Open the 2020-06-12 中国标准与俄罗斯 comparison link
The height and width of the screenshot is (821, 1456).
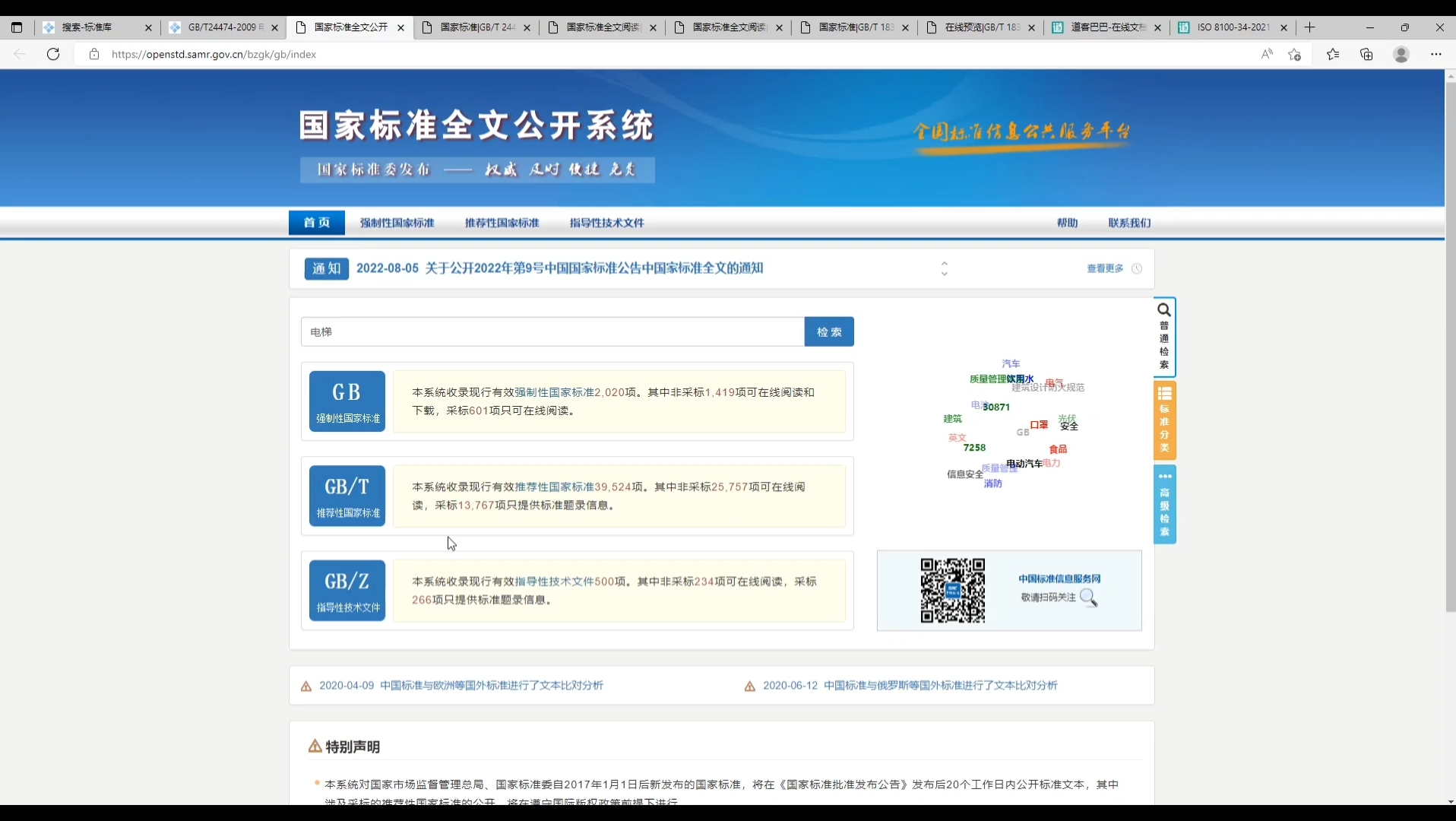coord(910,686)
